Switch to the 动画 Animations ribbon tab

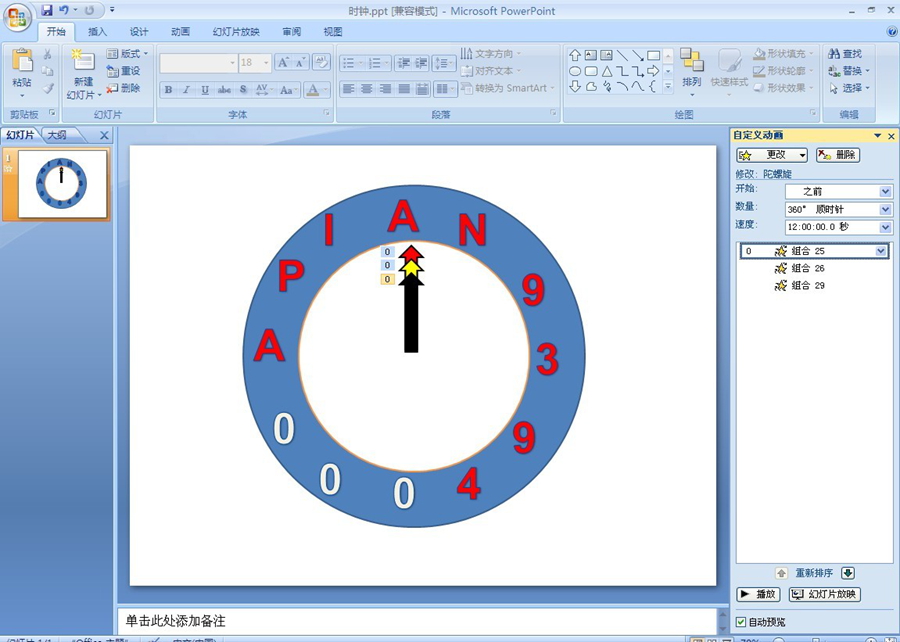180,32
